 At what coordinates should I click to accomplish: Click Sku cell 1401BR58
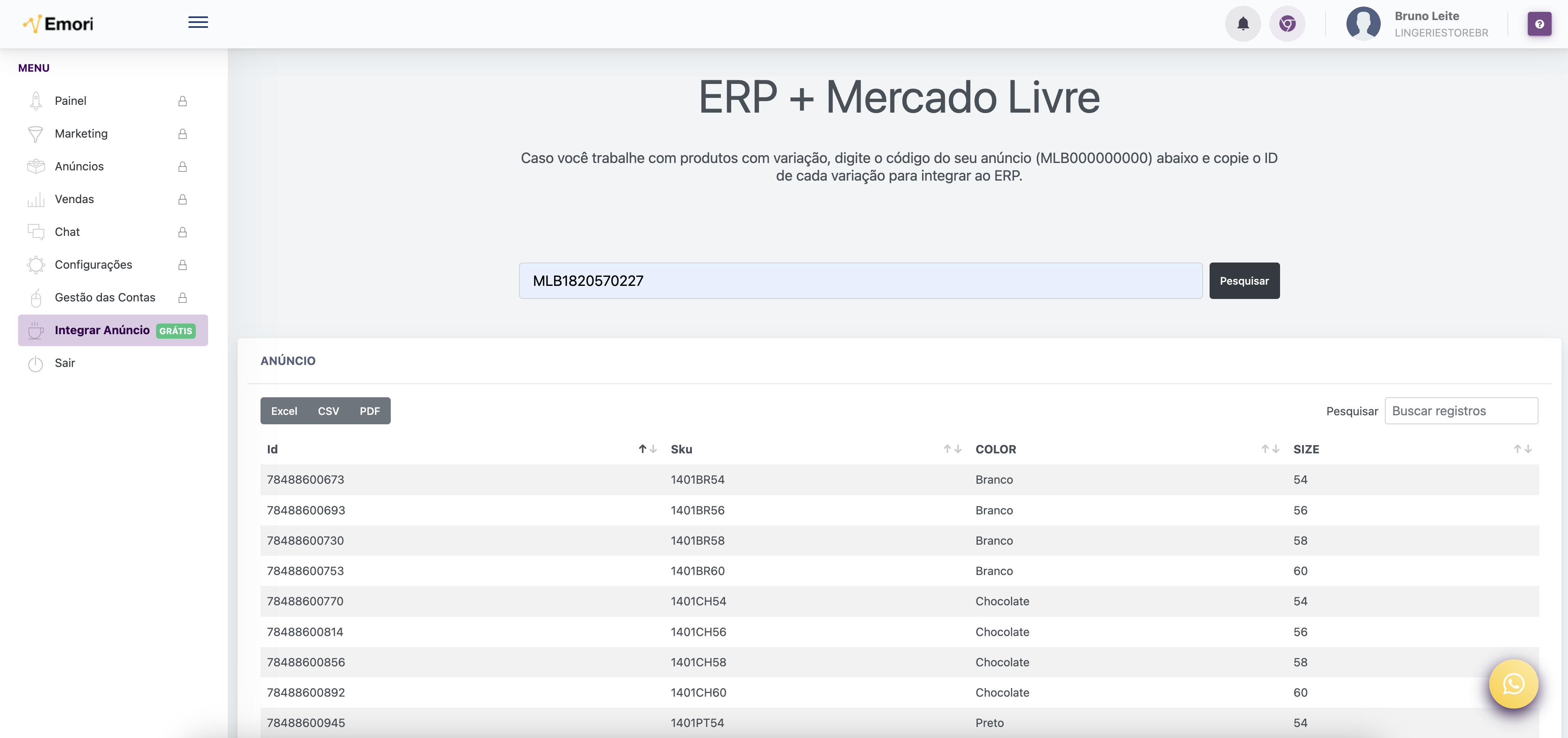tap(698, 541)
